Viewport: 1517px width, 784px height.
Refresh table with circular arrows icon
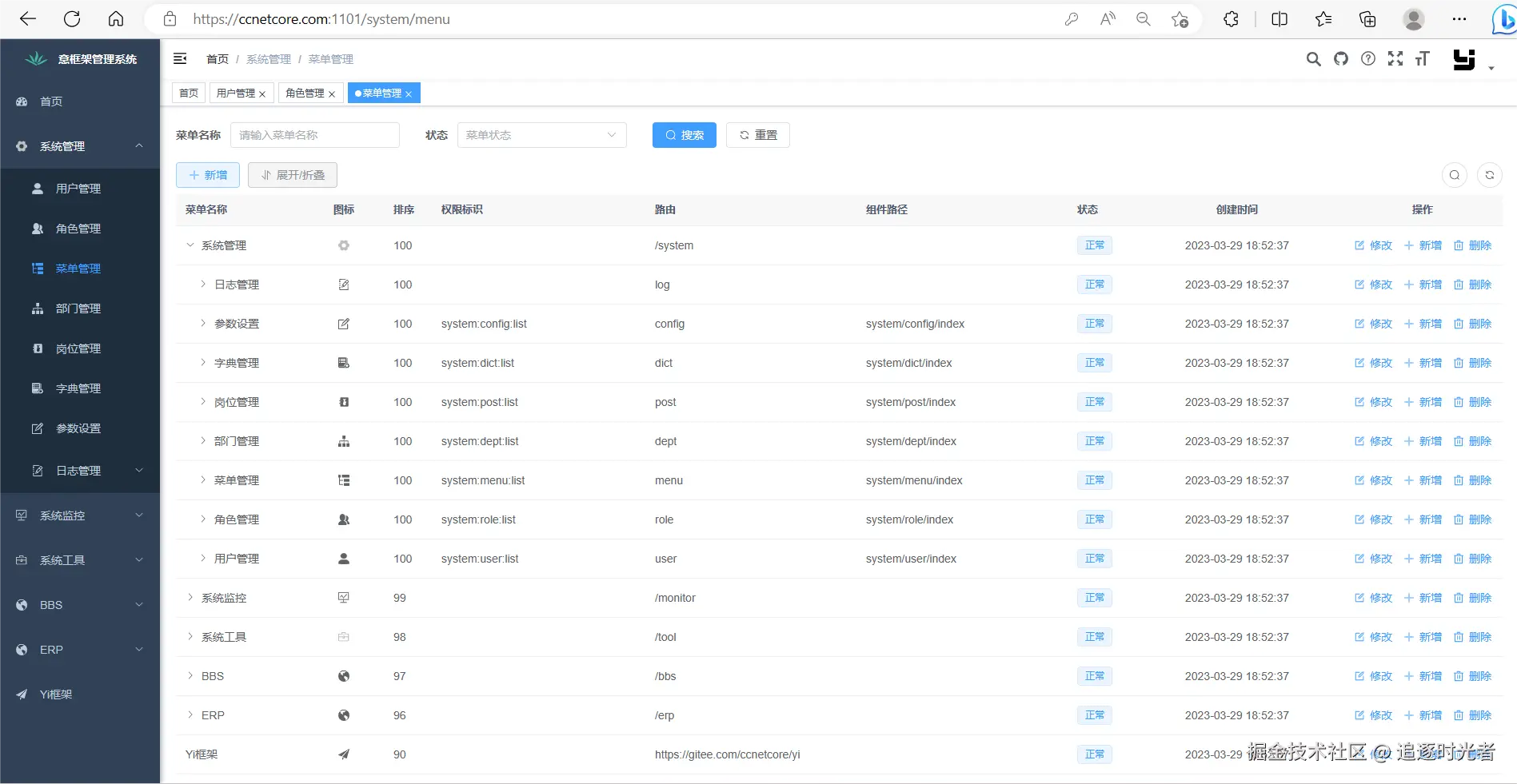point(1490,175)
